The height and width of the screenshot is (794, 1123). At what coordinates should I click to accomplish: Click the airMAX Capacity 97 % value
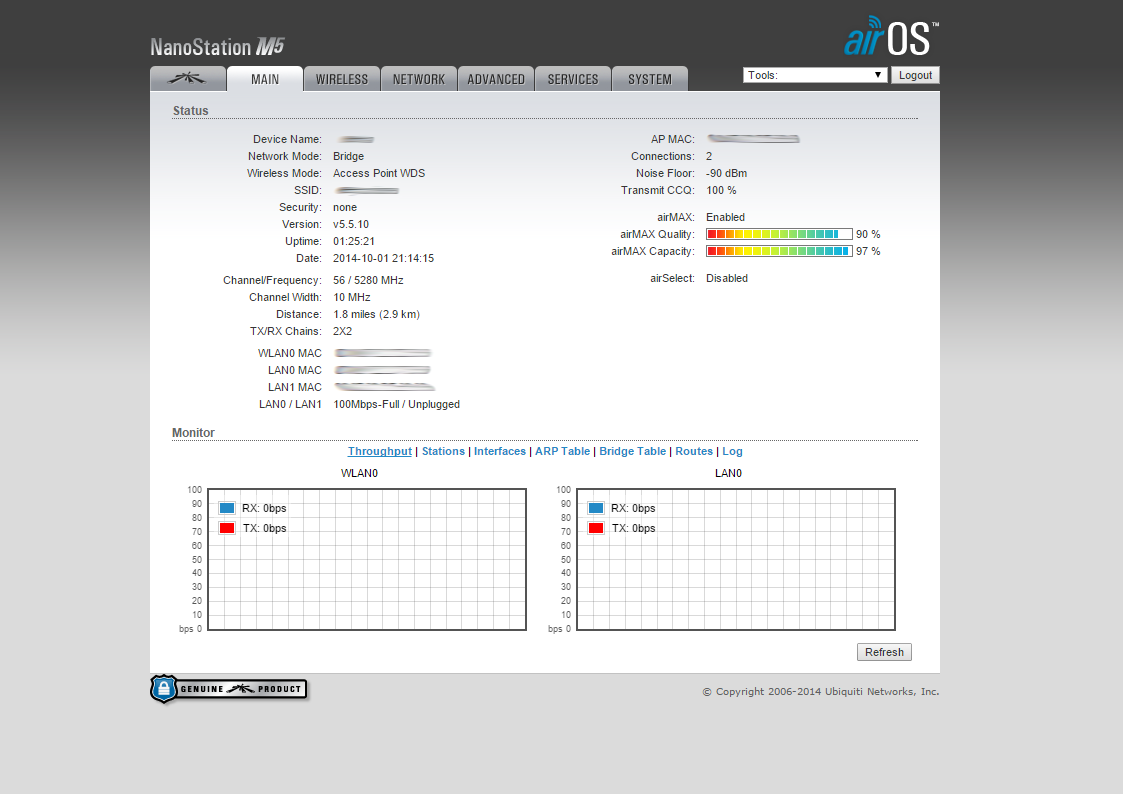[868, 251]
